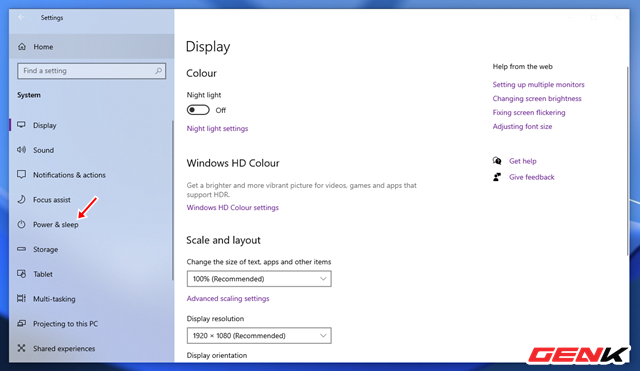Click the Find a setting search box
This screenshot has width=640, height=371.
pos(91,71)
